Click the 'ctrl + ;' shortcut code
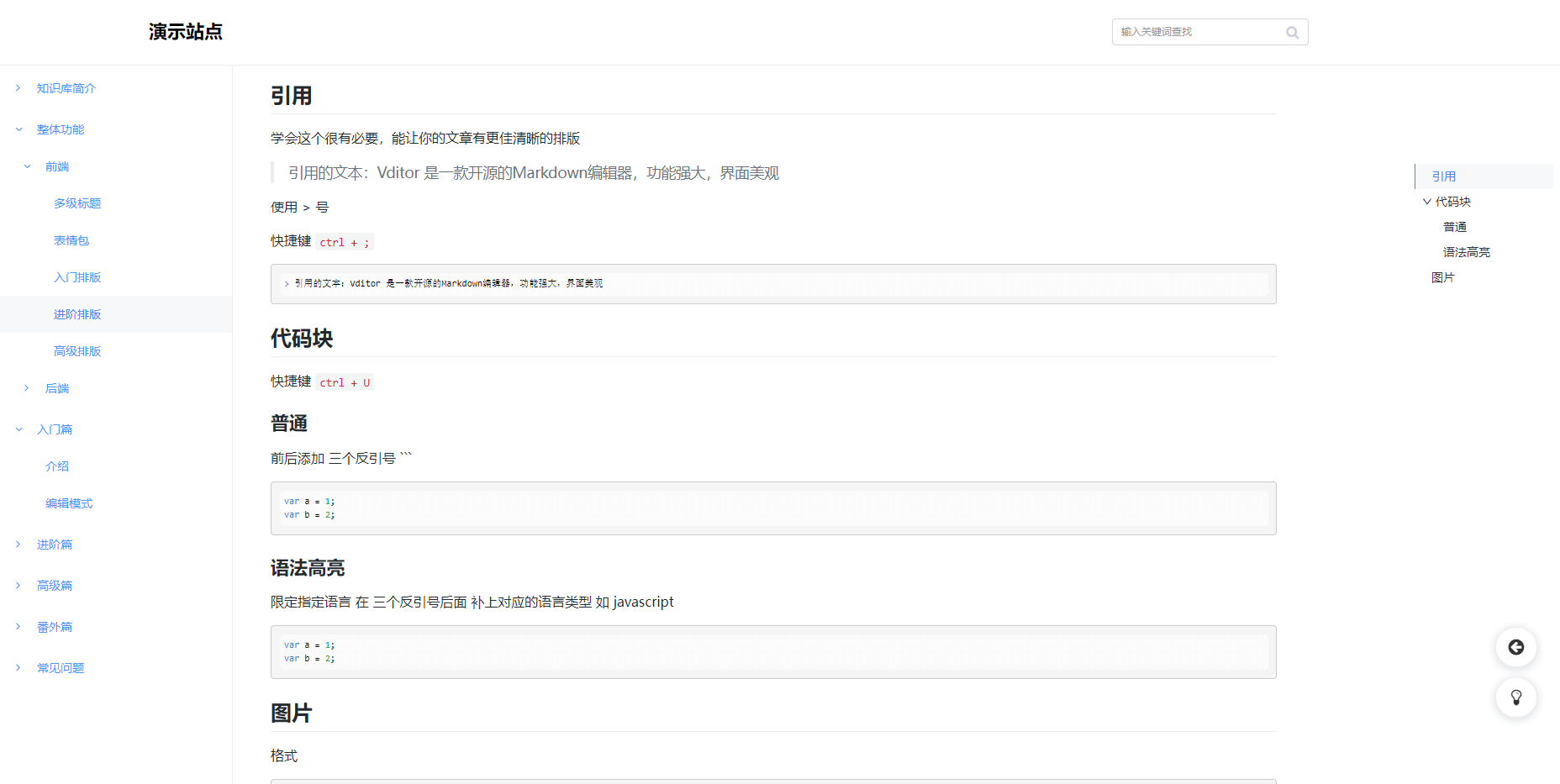Image resolution: width=1560 pixels, height=784 pixels. click(345, 242)
